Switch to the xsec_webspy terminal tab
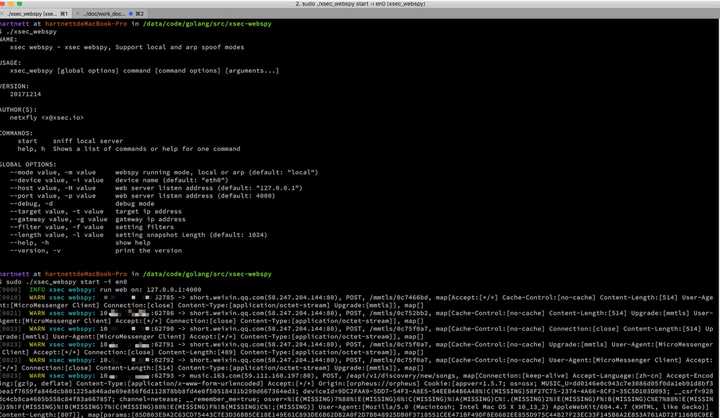 pyautogui.click(x=36, y=14)
